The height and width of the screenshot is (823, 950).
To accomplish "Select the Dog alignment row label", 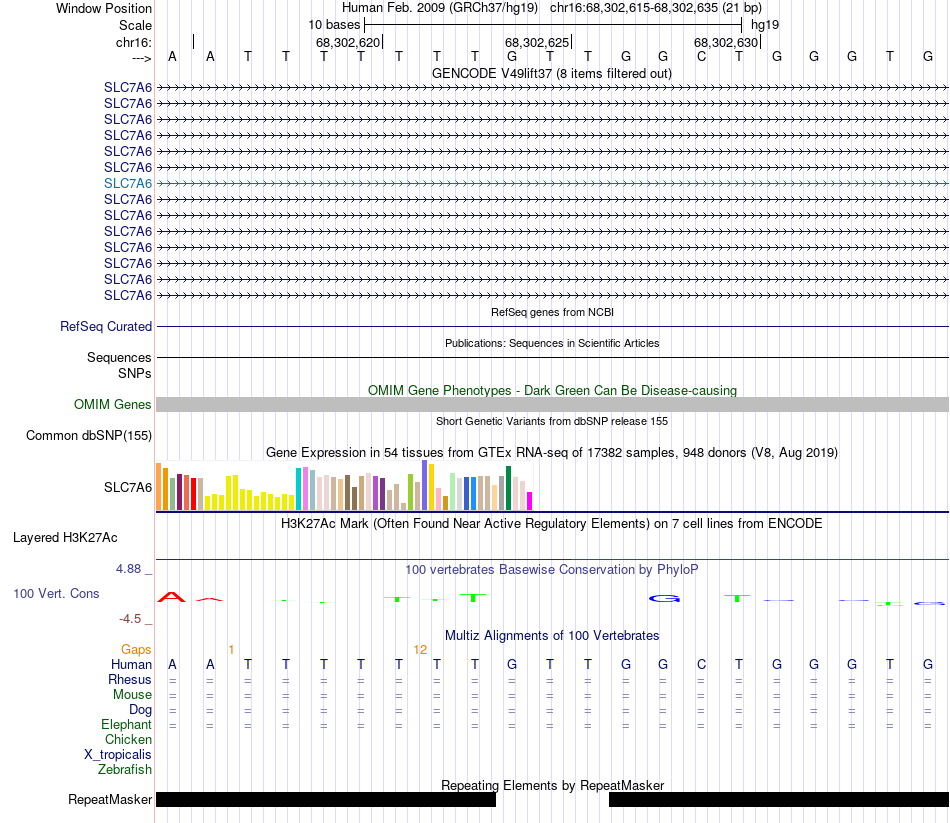I will (x=140, y=710).
